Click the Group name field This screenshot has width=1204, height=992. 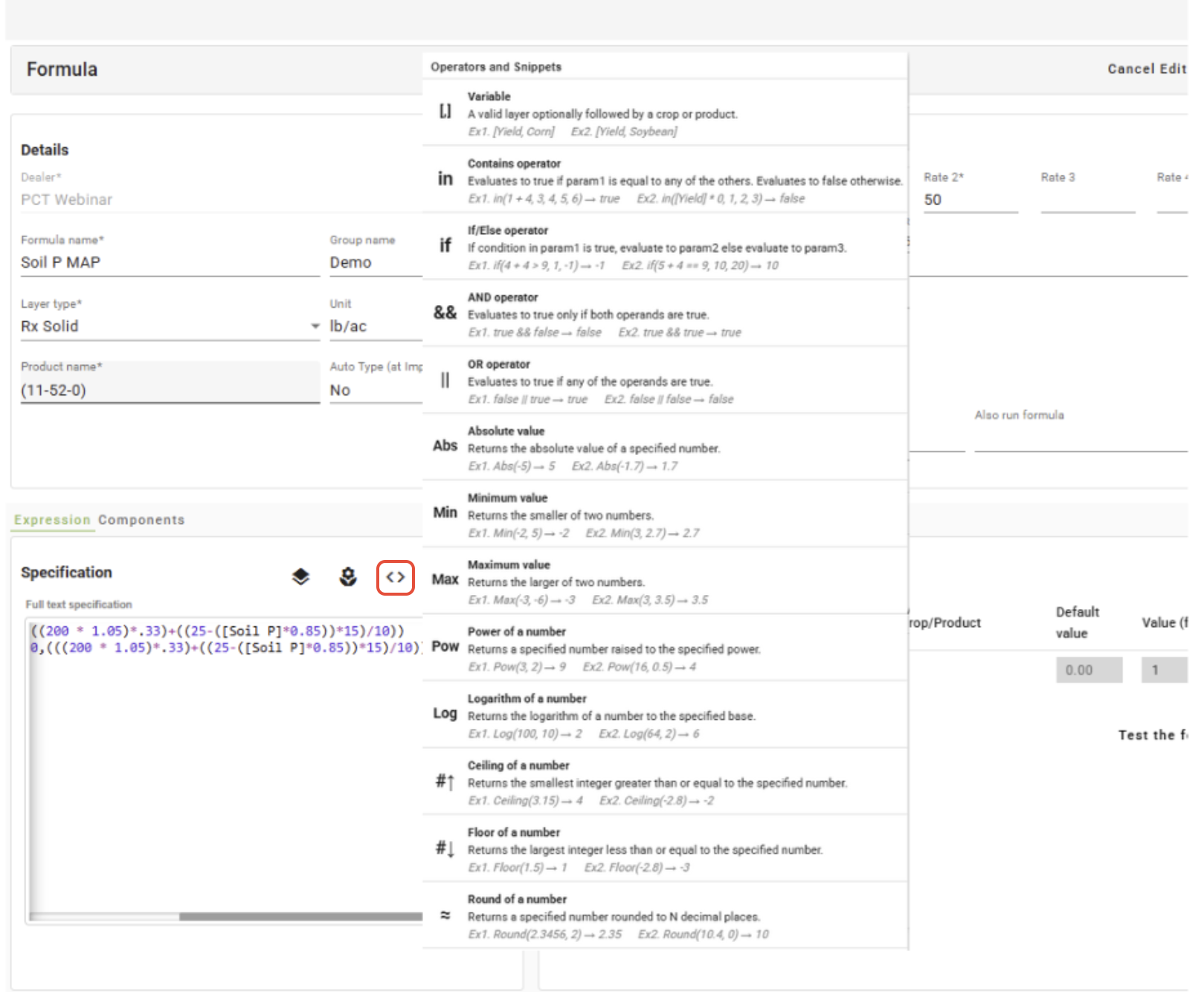[376, 263]
